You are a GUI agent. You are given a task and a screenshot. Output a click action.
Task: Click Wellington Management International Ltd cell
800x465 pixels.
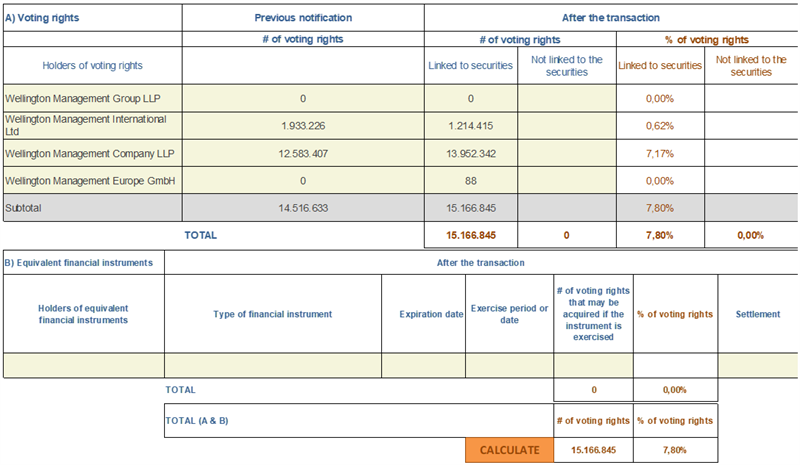[92, 126]
